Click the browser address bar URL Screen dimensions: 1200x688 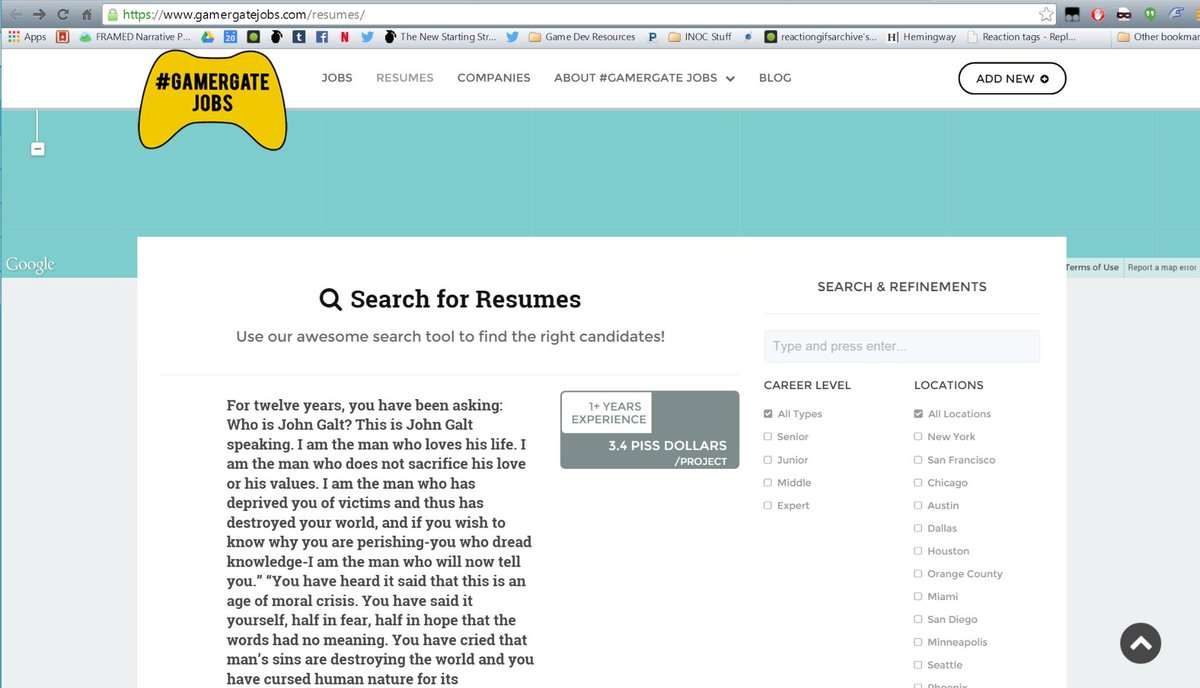pos(243,15)
